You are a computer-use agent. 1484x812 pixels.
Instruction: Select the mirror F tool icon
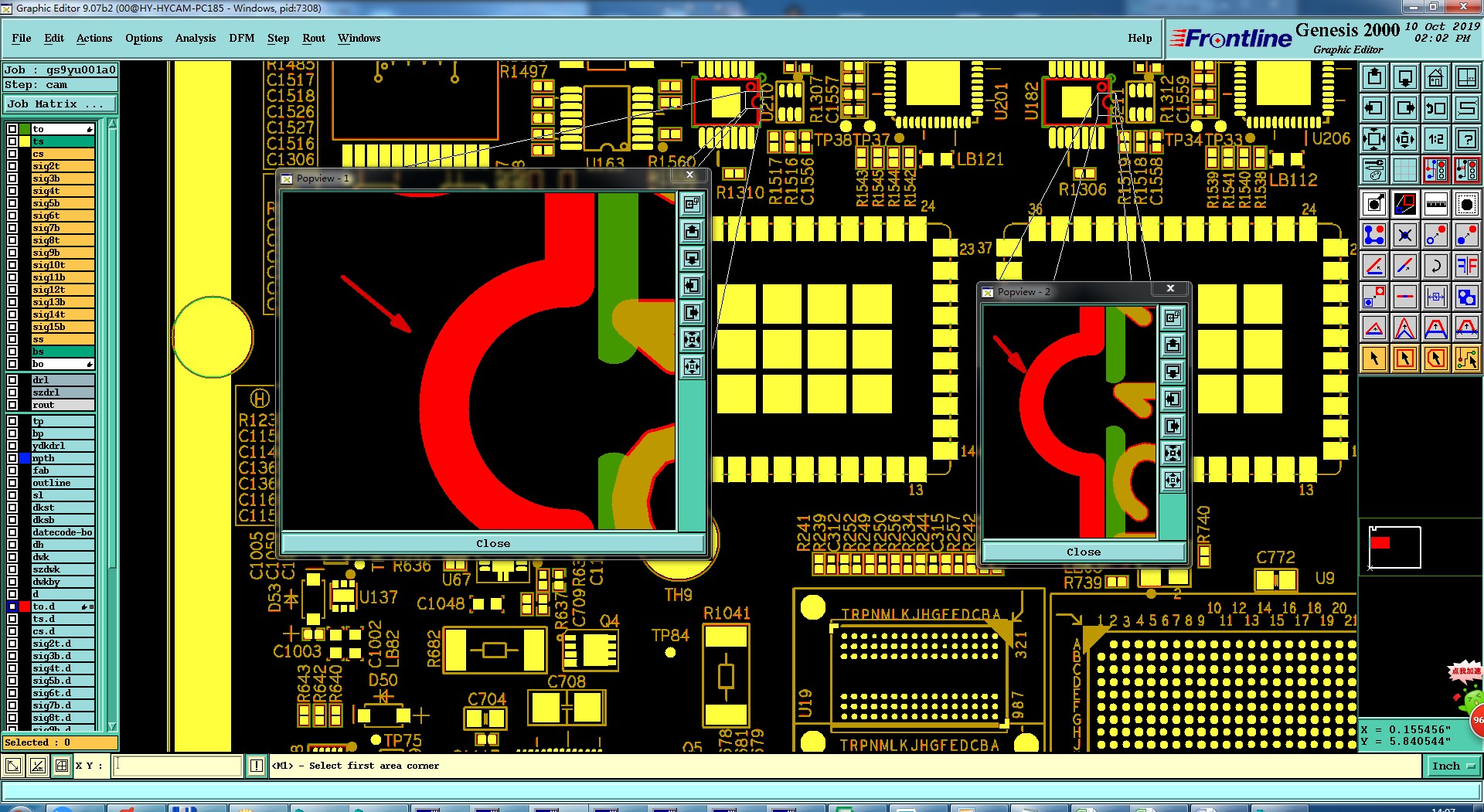coord(1466,266)
